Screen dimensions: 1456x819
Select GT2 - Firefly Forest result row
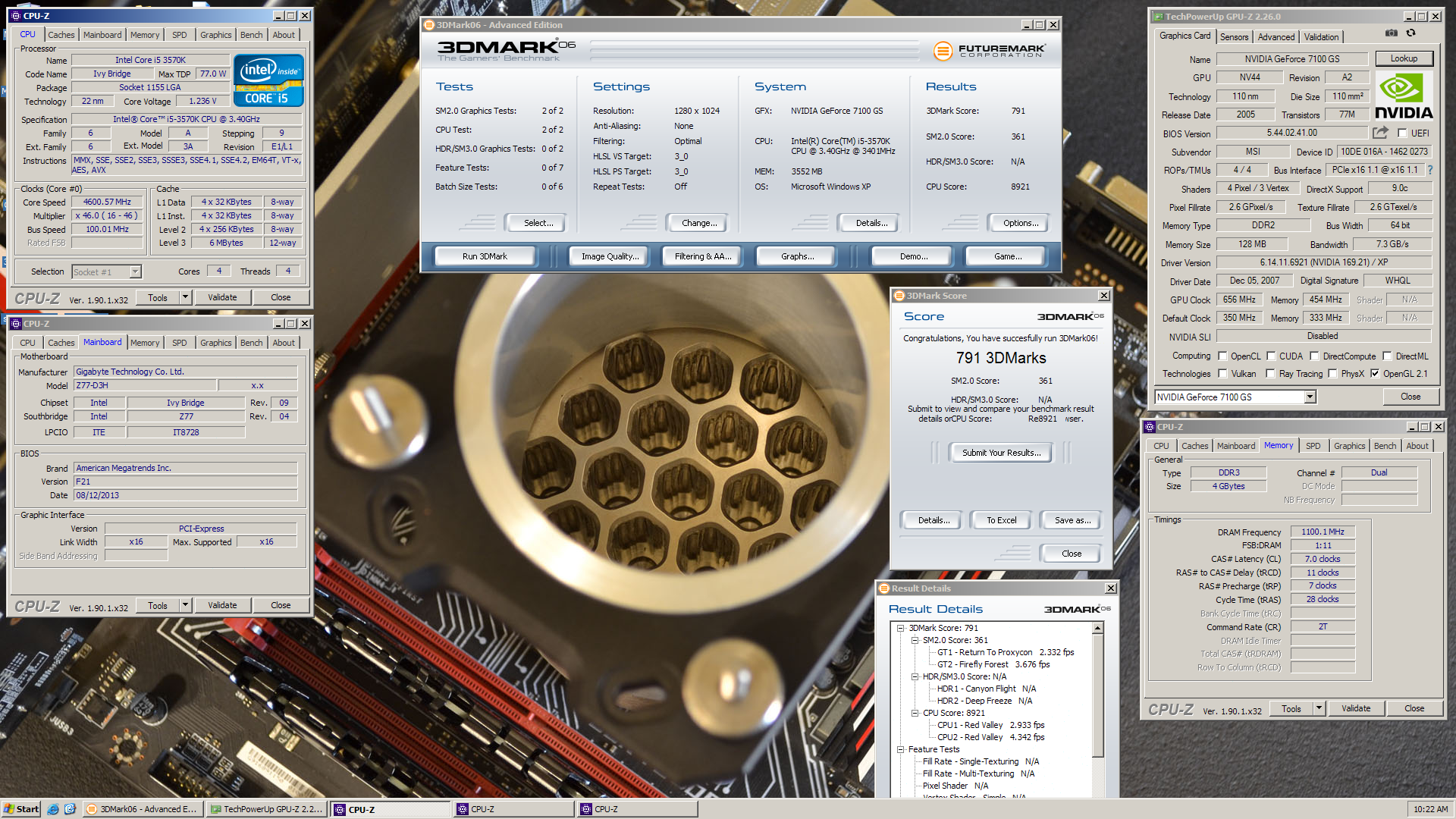[x=993, y=664]
